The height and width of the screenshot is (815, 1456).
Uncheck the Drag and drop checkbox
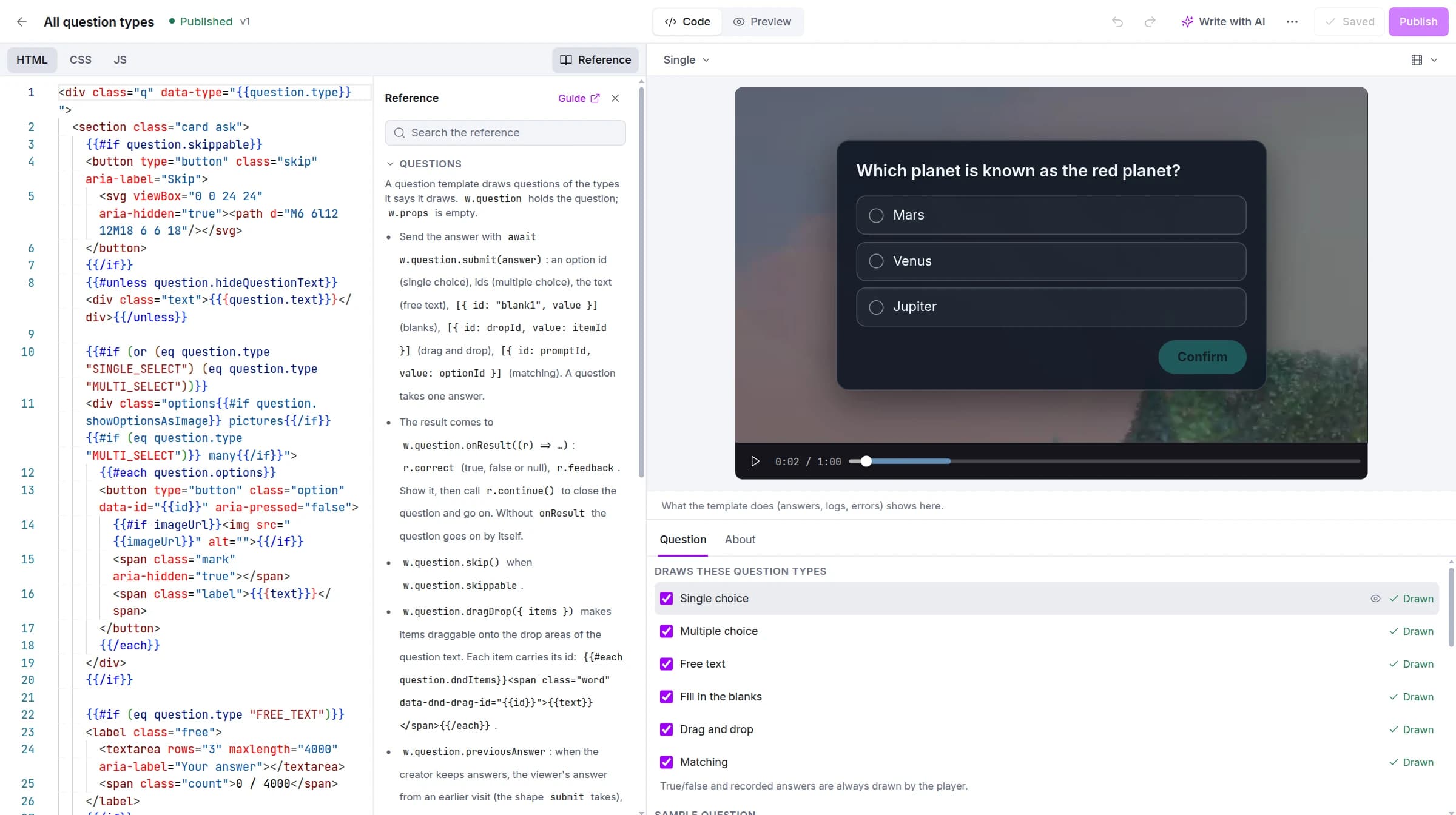tap(666, 729)
